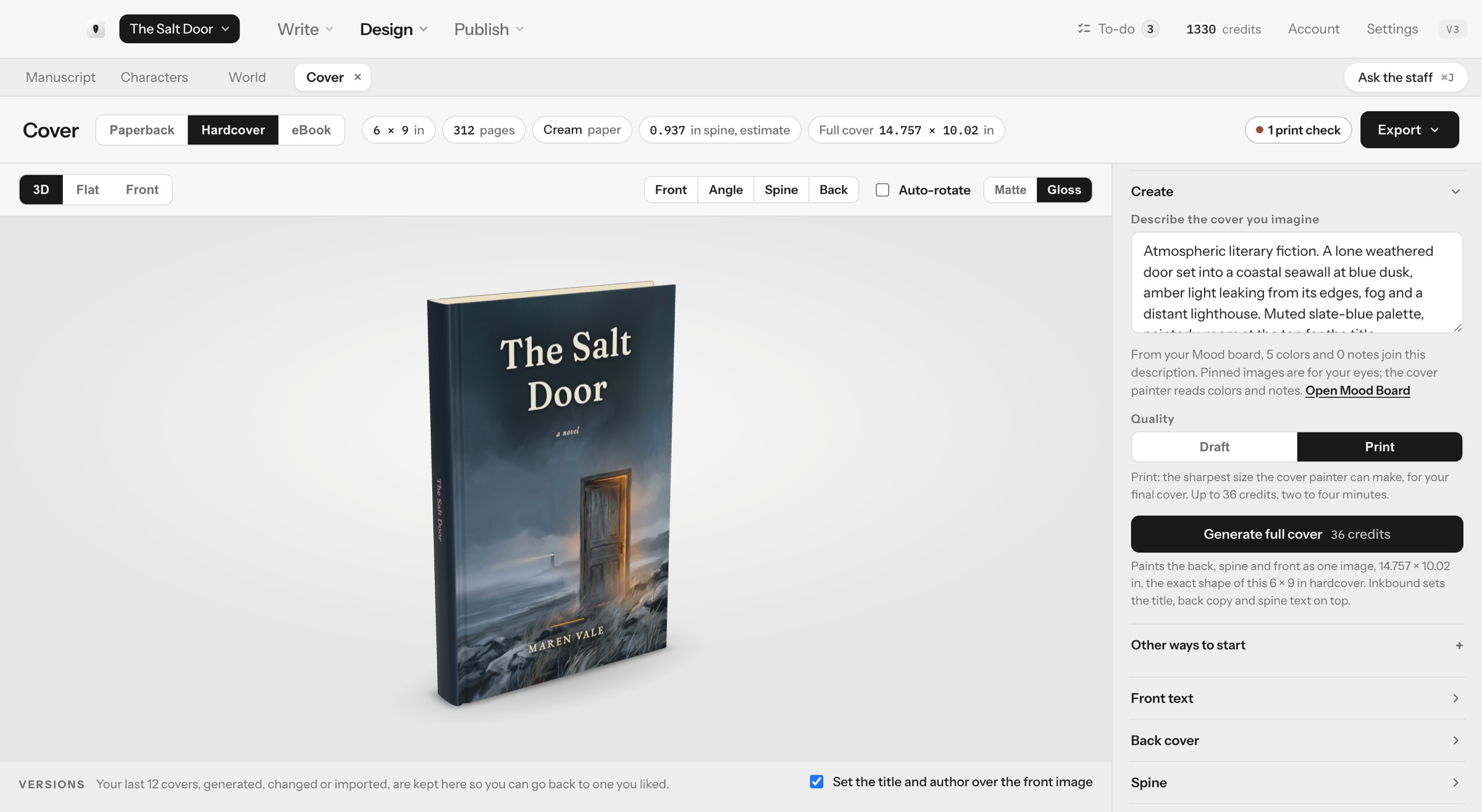
Task: Show the Spine camera angle
Action: pos(781,190)
